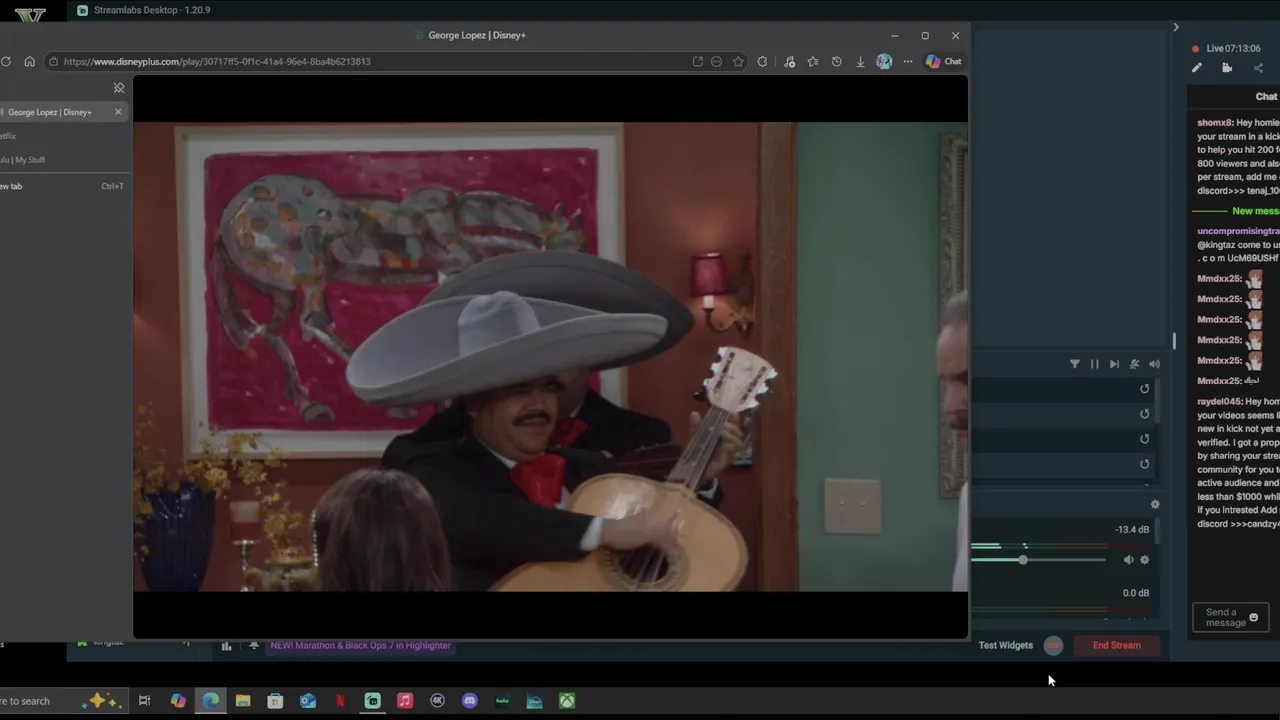Open settings for the -13.4 dB source
This screenshot has width=1280, height=720.
pos(1145,560)
